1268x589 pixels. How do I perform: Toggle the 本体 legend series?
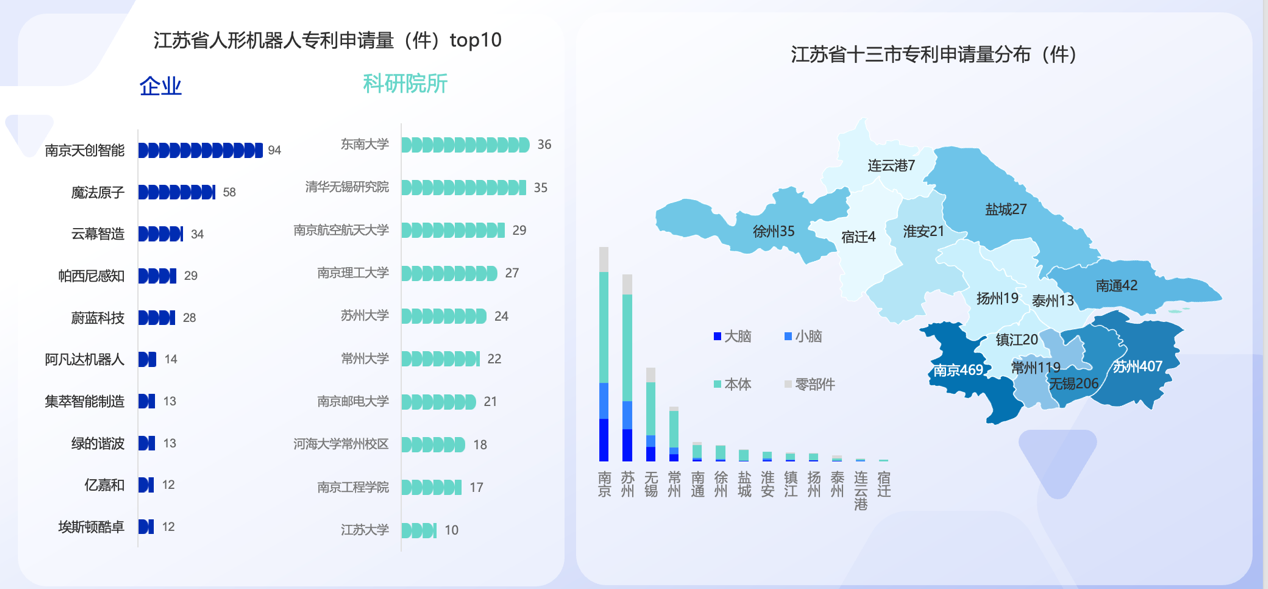click(x=717, y=385)
